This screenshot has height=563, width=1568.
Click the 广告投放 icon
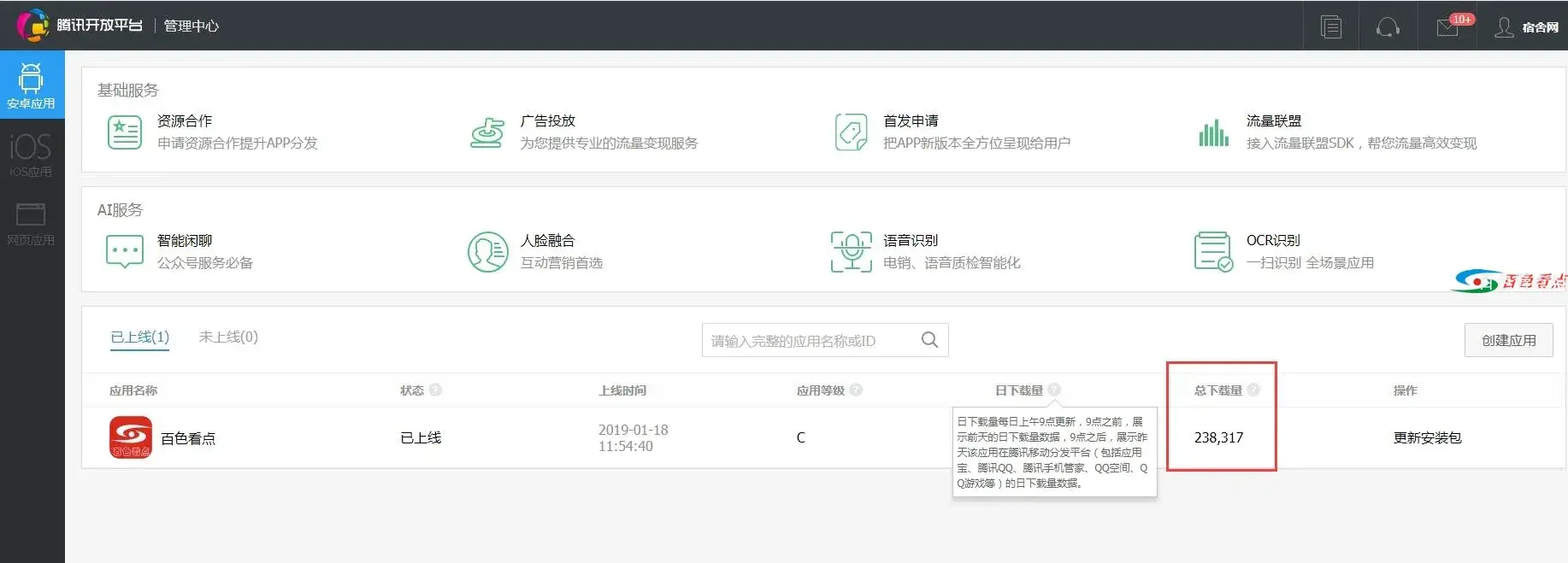tap(487, 132)
